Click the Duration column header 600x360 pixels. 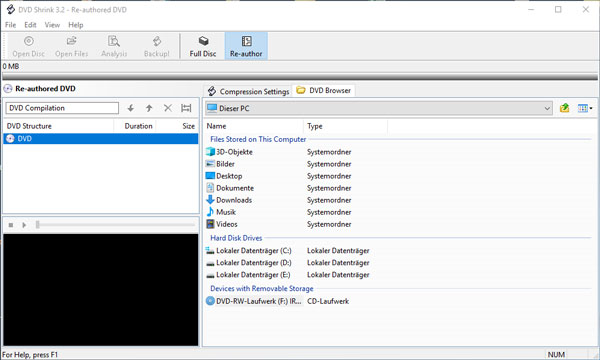(135, 126)
